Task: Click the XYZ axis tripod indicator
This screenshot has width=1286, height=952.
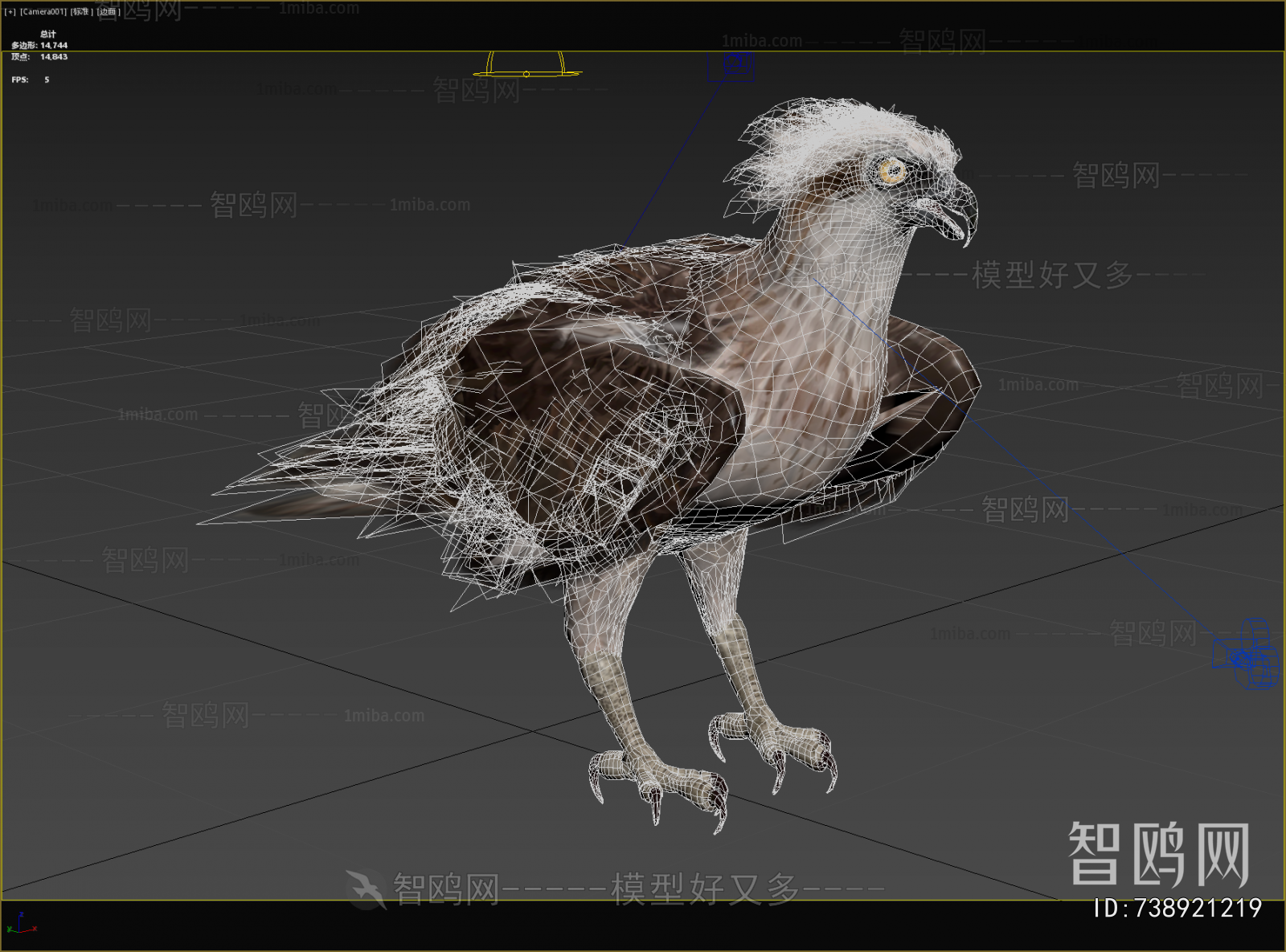Action: 23,924
